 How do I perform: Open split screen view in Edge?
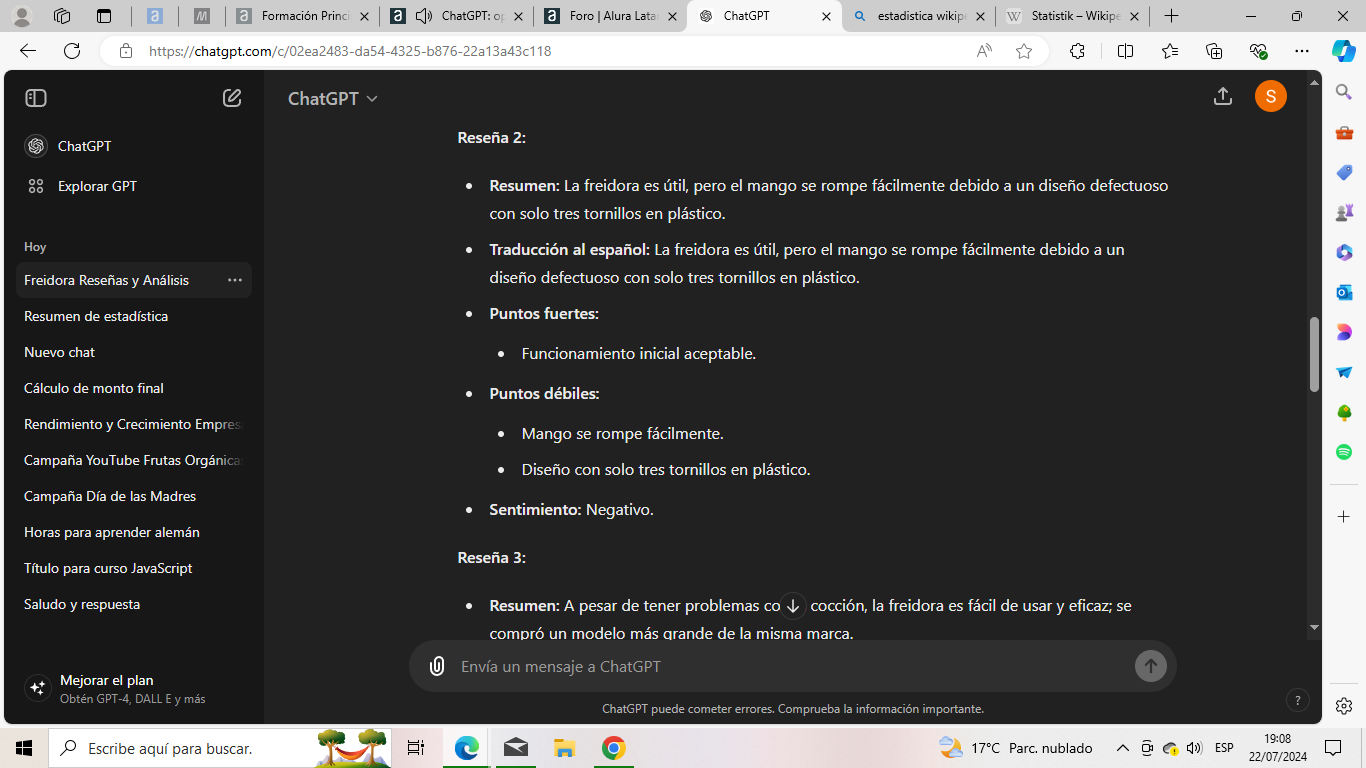tap(1125, 51)
